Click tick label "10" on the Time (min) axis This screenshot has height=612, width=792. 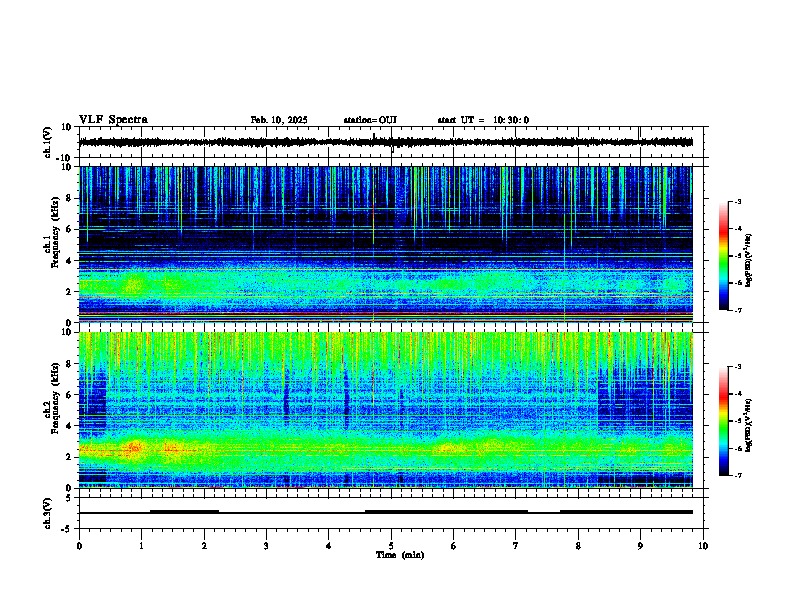click(x=703, y=546)
